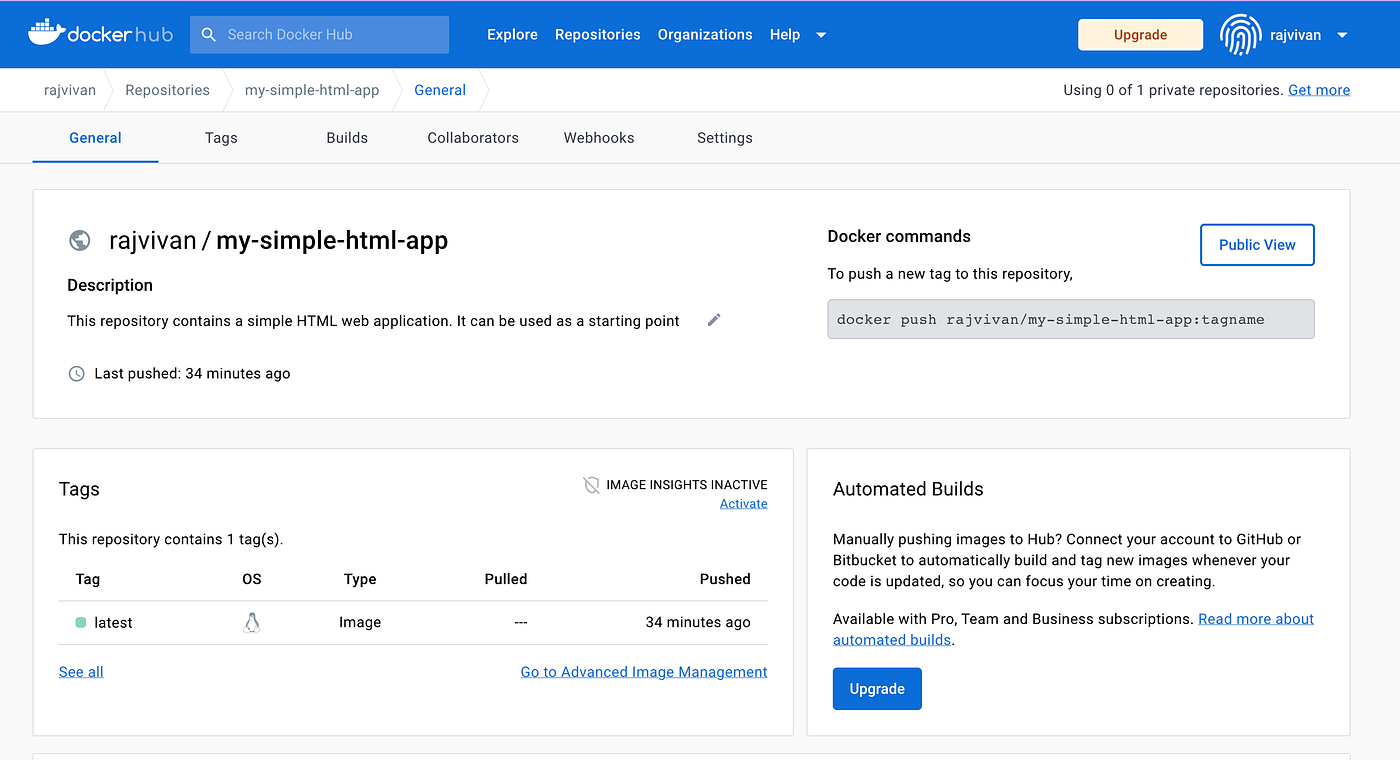Click rajvivan in the breadcrumb
Screen dimensions: 1400x760
point(70,90)
